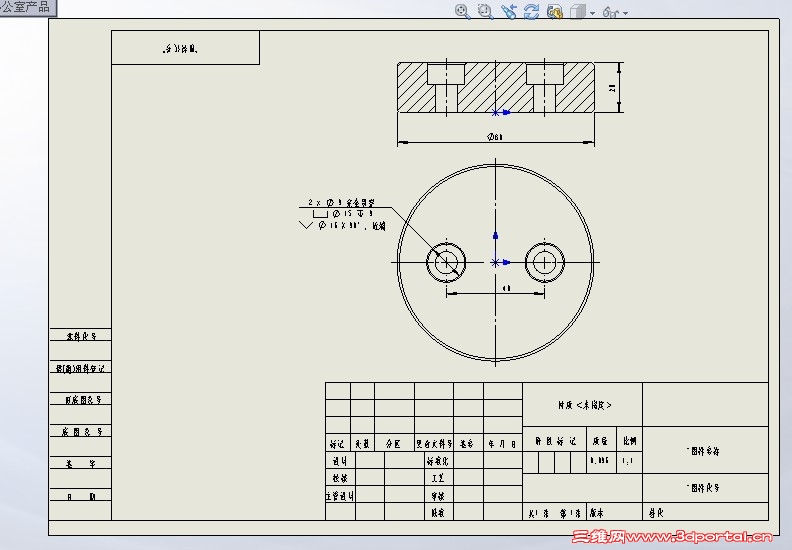Select the 处数 cell in revision table
The image size is (792, 550).
point(362,444)
